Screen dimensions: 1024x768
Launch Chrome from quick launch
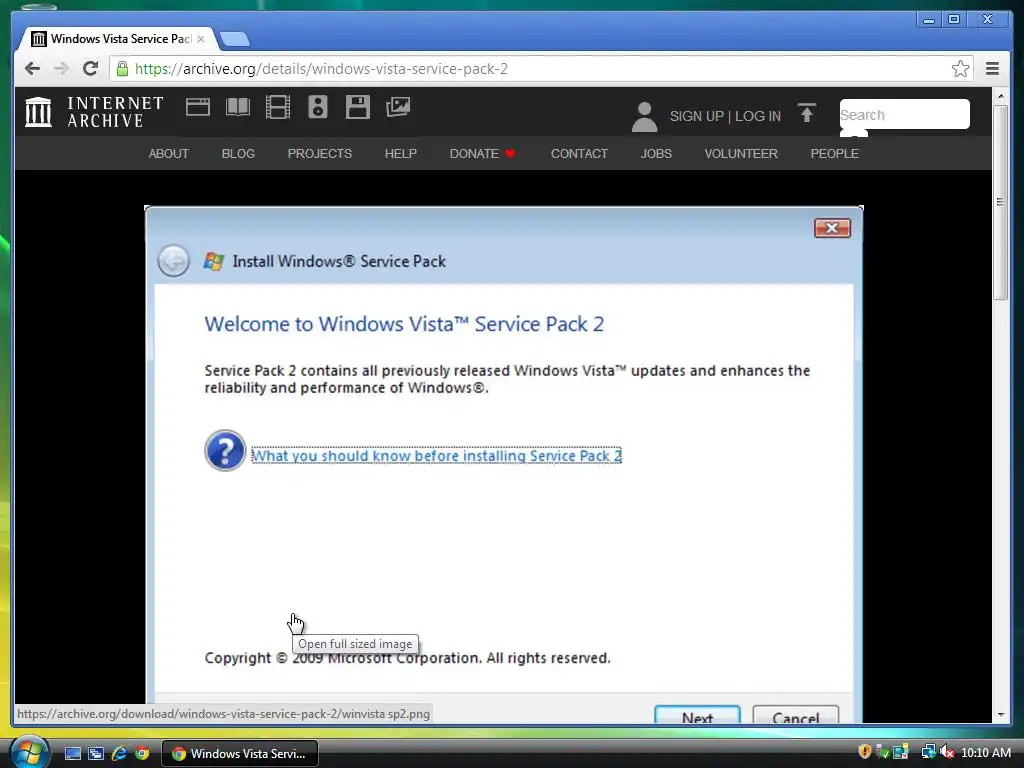142,754
